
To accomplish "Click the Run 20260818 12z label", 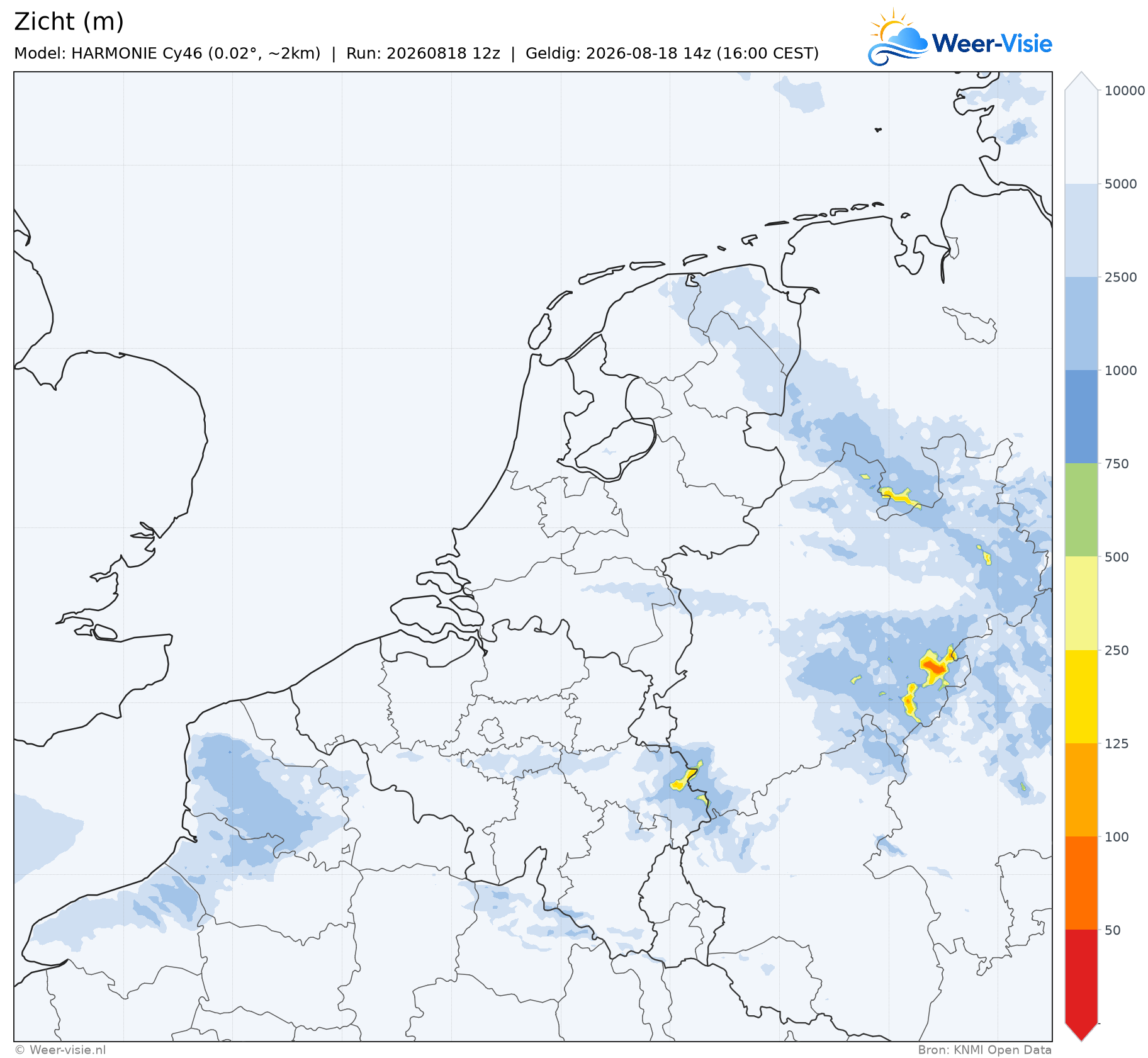I will (423, 53).
